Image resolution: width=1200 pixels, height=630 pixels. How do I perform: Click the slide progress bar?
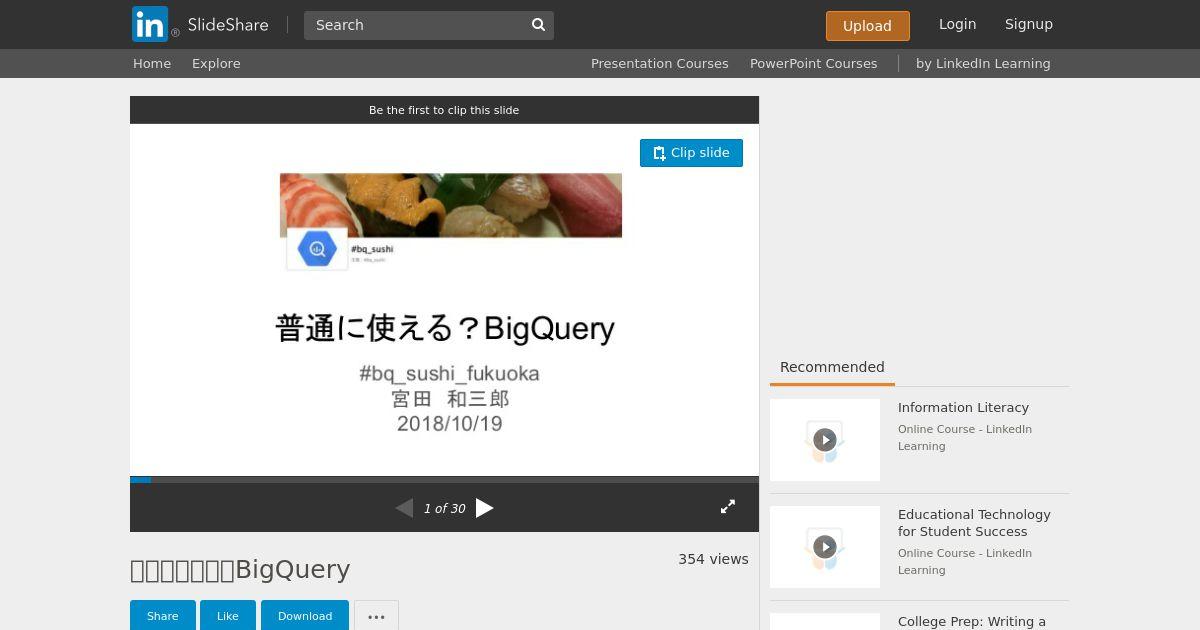[x=444, y=480]
